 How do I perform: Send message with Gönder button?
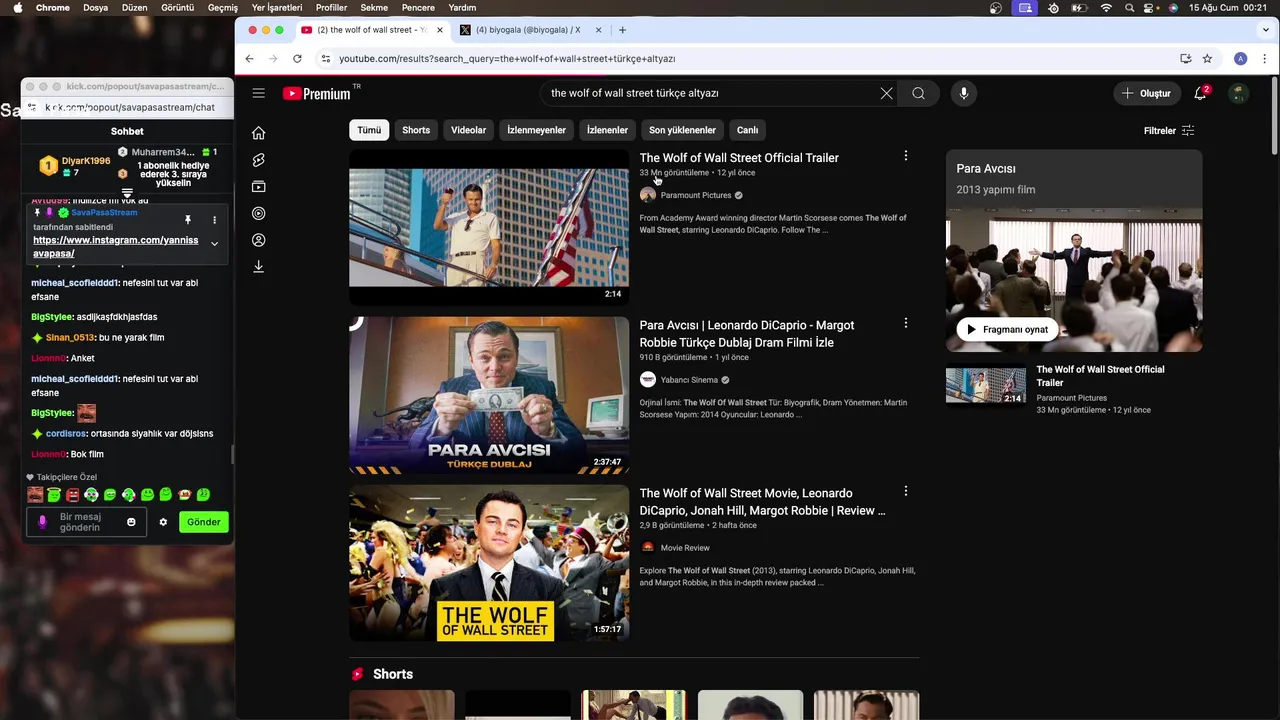click(204, 522)
